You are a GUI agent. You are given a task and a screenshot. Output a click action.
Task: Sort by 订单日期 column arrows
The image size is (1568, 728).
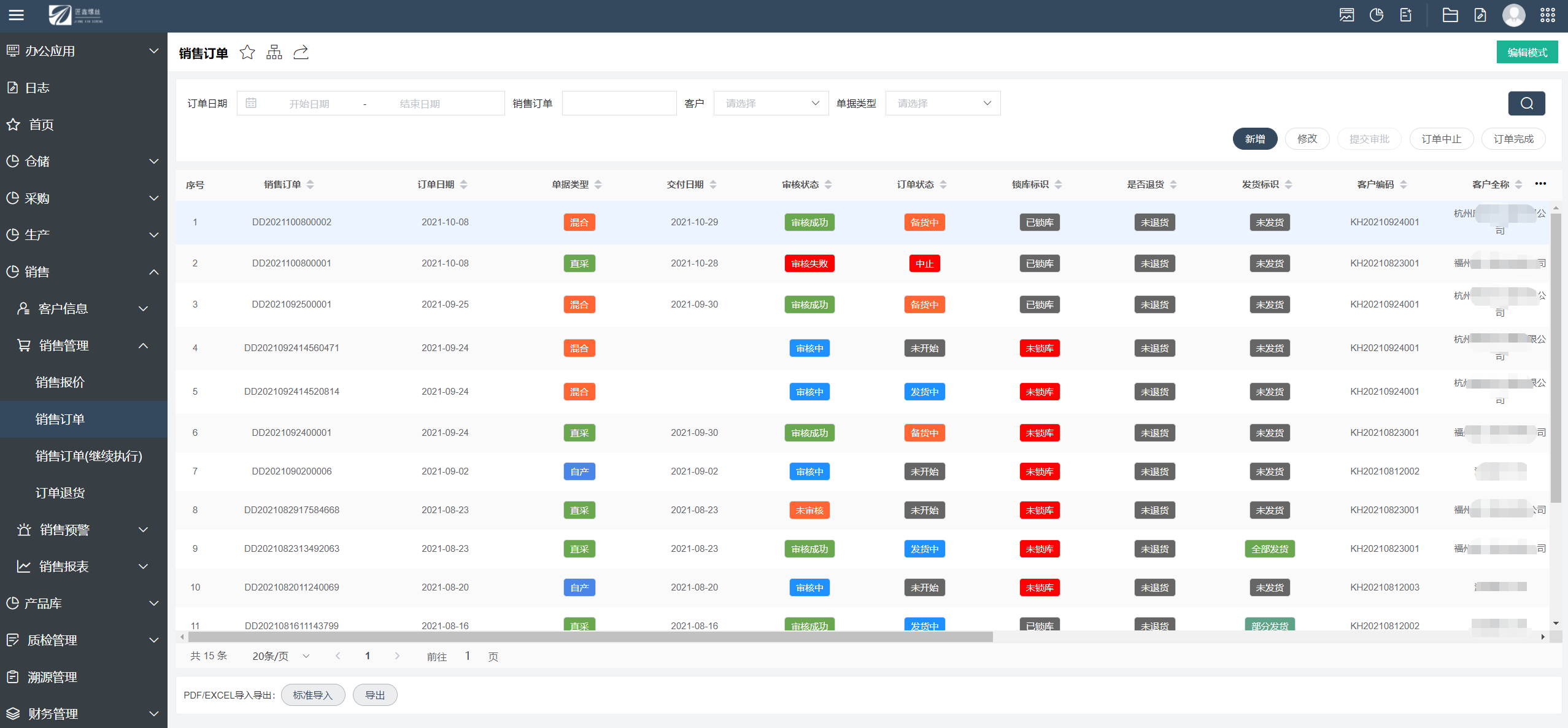(x=463, y=184)
